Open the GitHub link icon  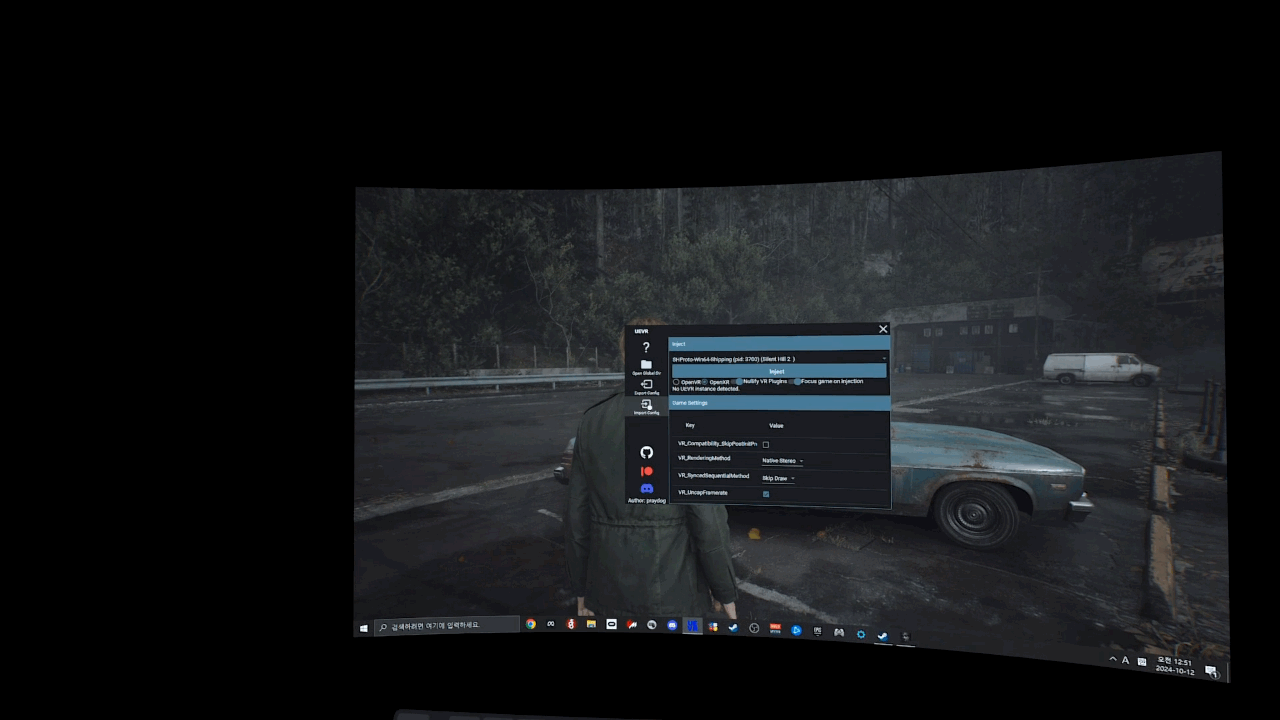point(646,453)
